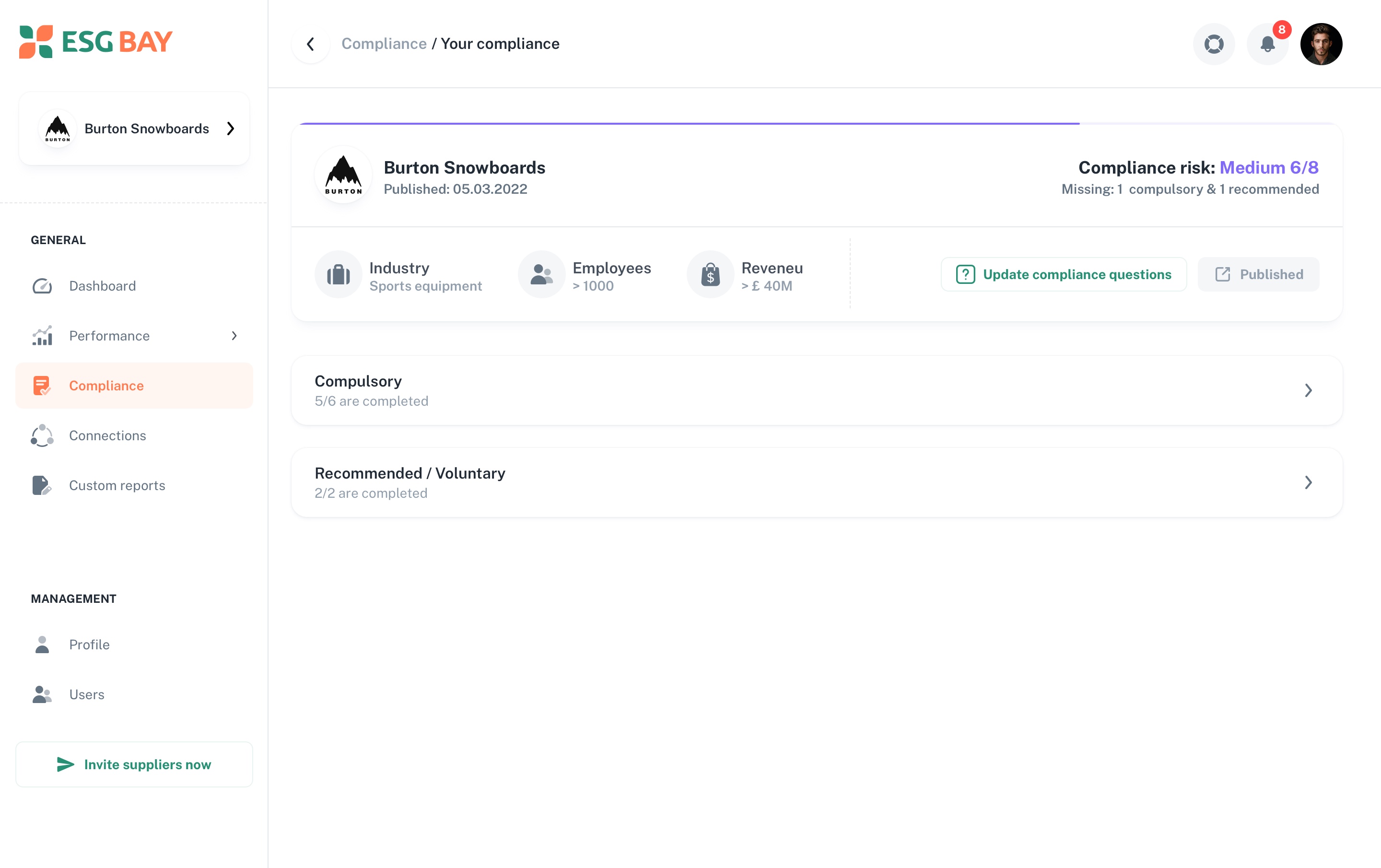This screenshot has width=1381, height=868.
Task: Open notifications bell icon
Action: tap(1267, 44)
